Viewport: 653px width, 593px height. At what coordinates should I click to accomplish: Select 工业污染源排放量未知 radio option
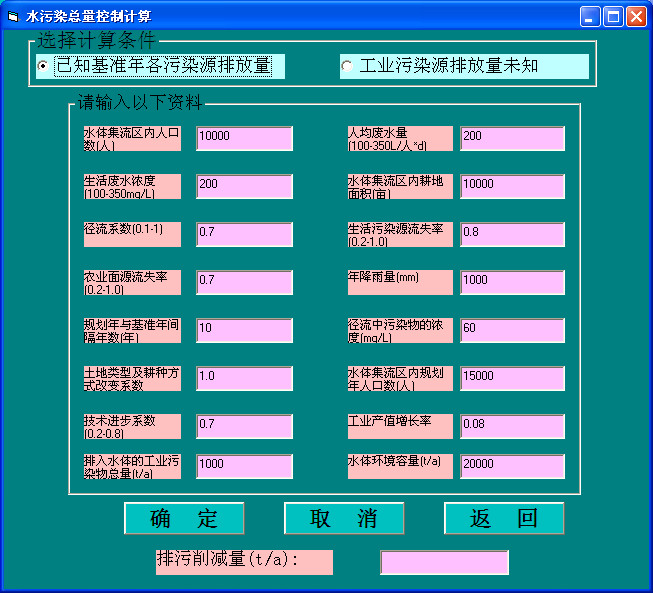coord(347,66)
